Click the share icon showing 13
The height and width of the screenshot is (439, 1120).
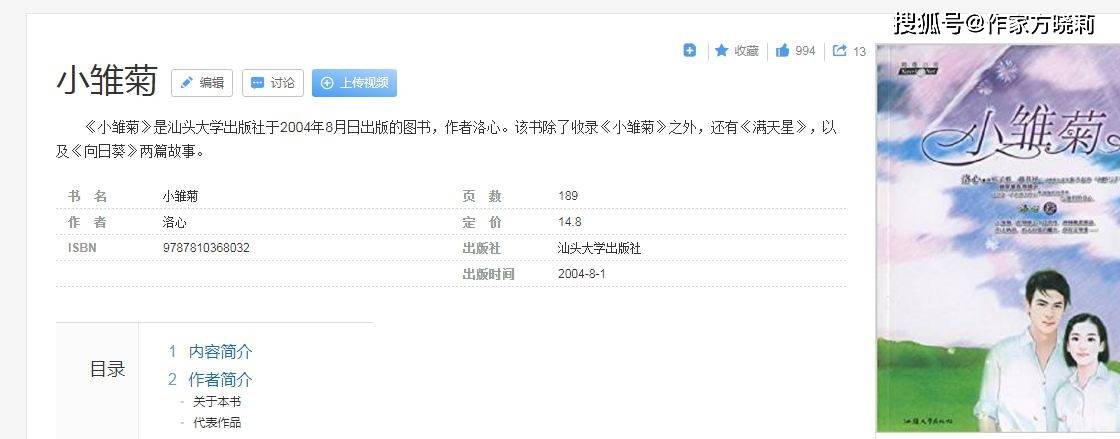(x=840, y=51)
